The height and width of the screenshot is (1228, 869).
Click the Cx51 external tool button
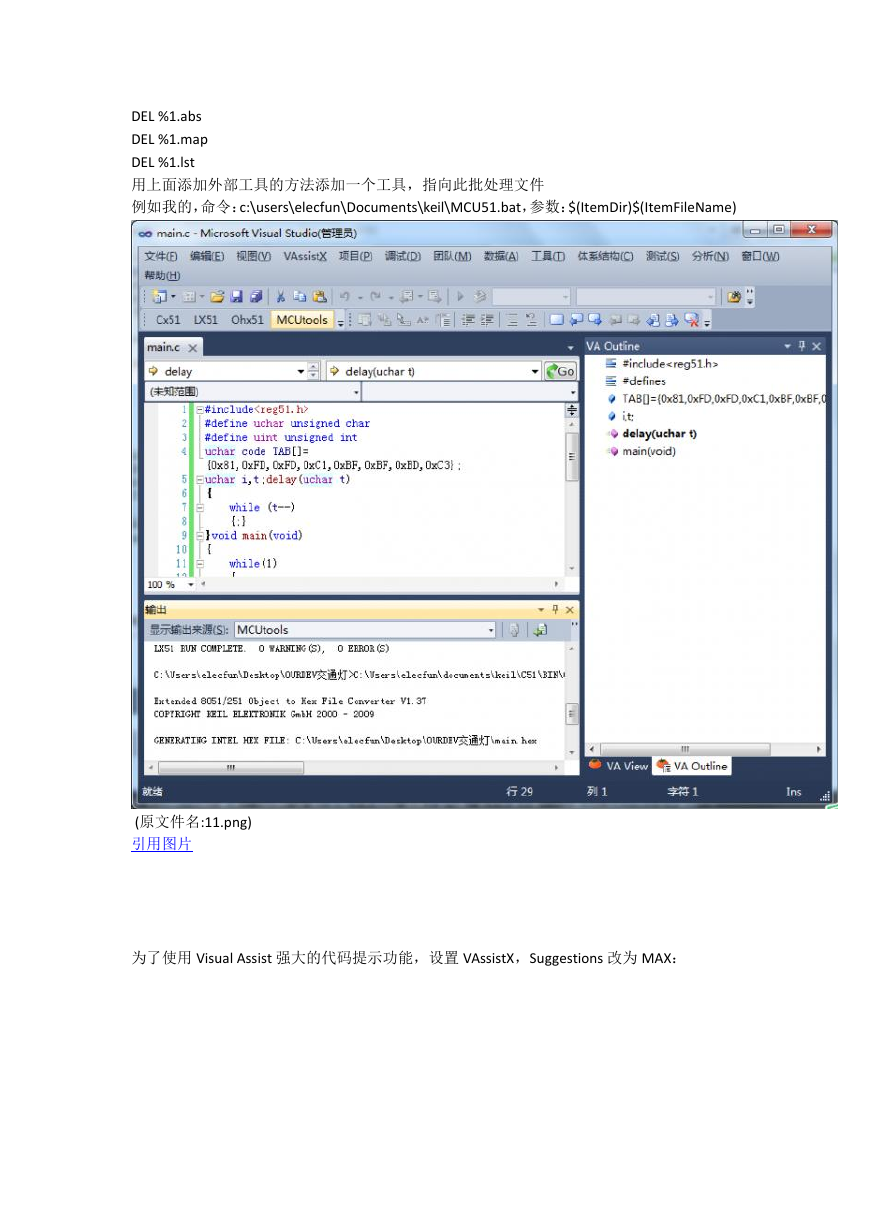pos(168,320)
